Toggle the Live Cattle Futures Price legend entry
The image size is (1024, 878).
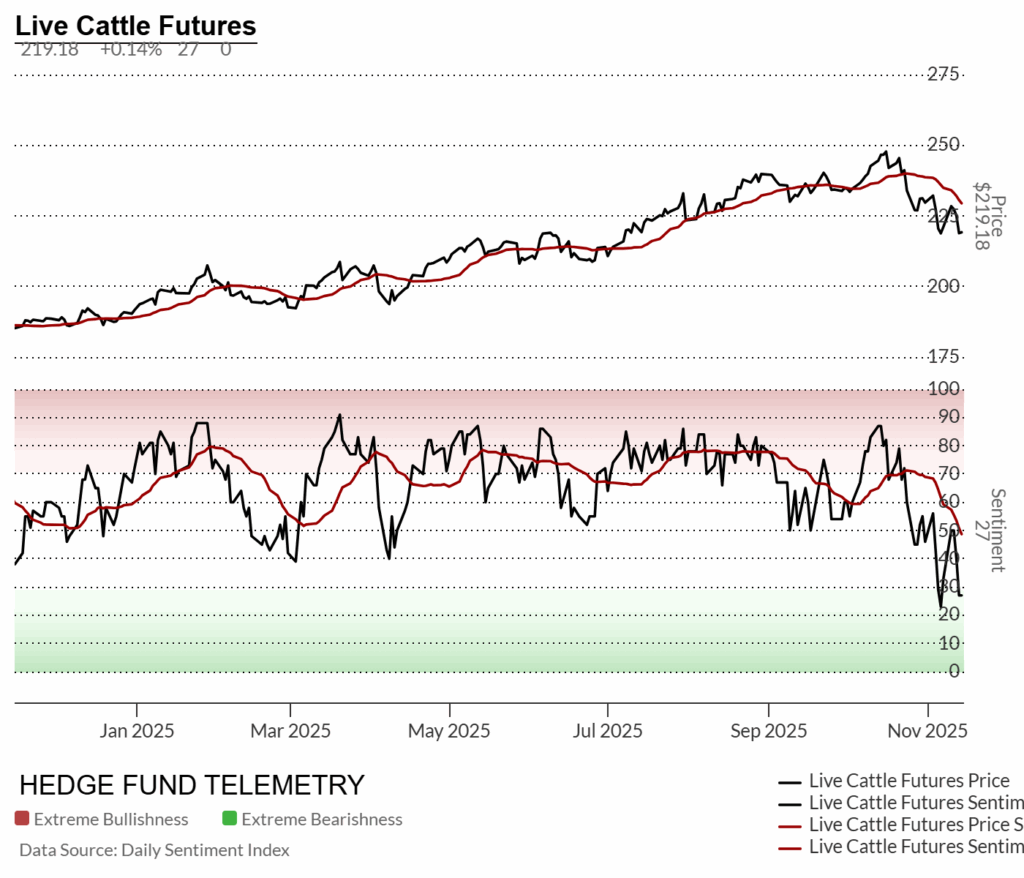[x=908, y=781]
